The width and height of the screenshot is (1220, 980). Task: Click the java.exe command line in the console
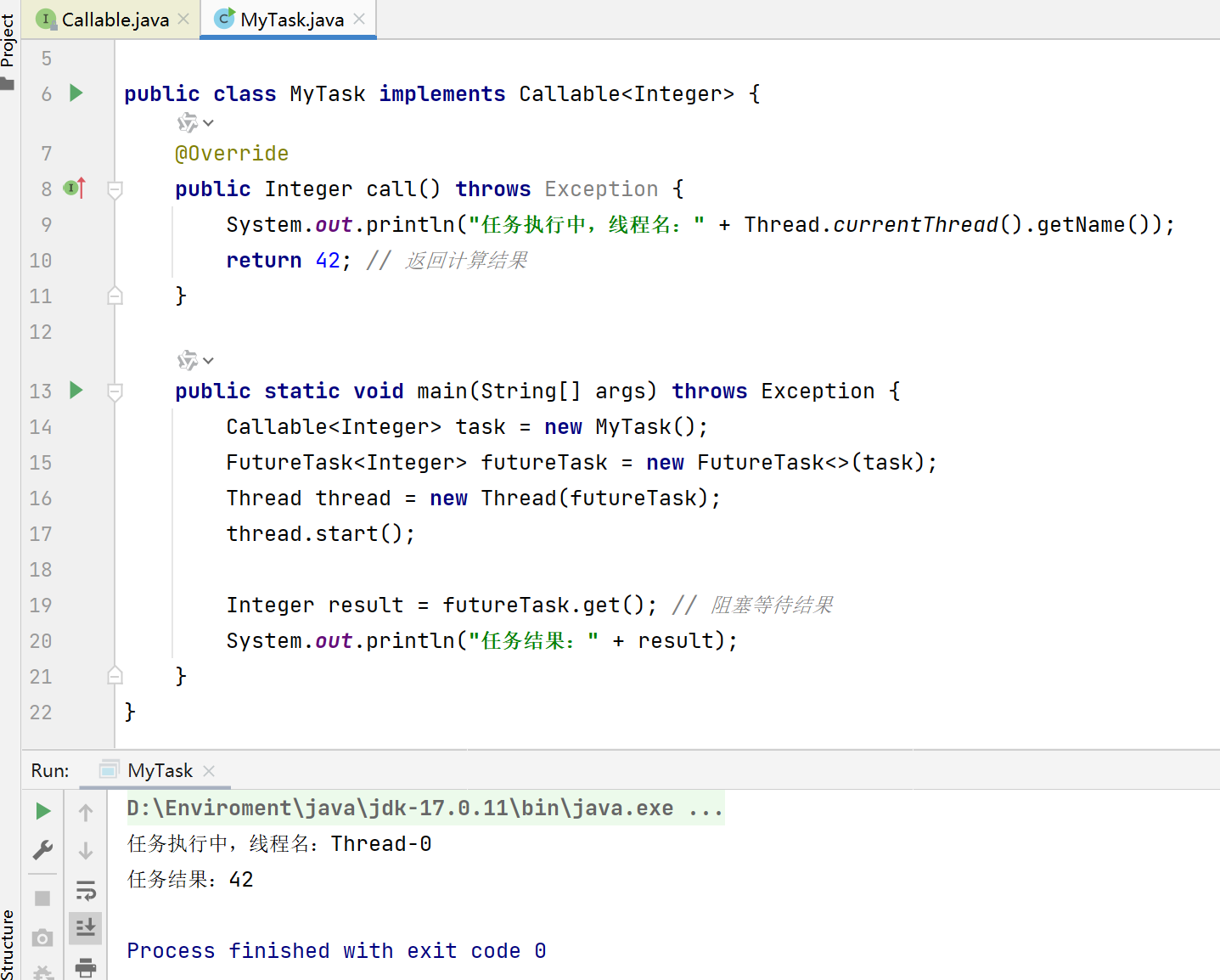click(424, 808)
